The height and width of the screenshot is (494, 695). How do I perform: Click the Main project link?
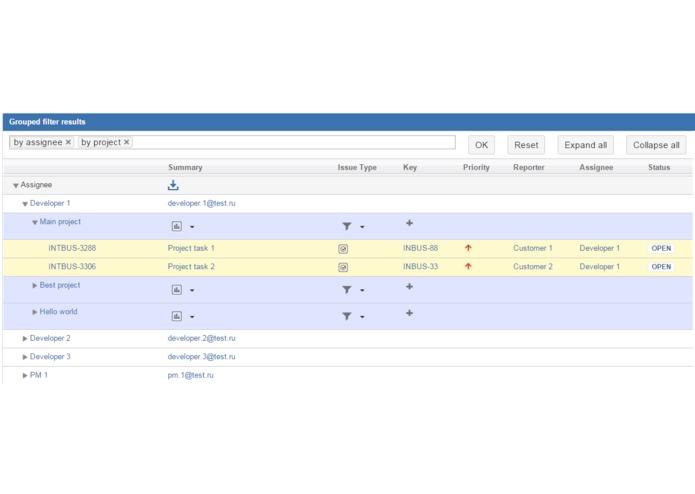click(x=60, y=222)
